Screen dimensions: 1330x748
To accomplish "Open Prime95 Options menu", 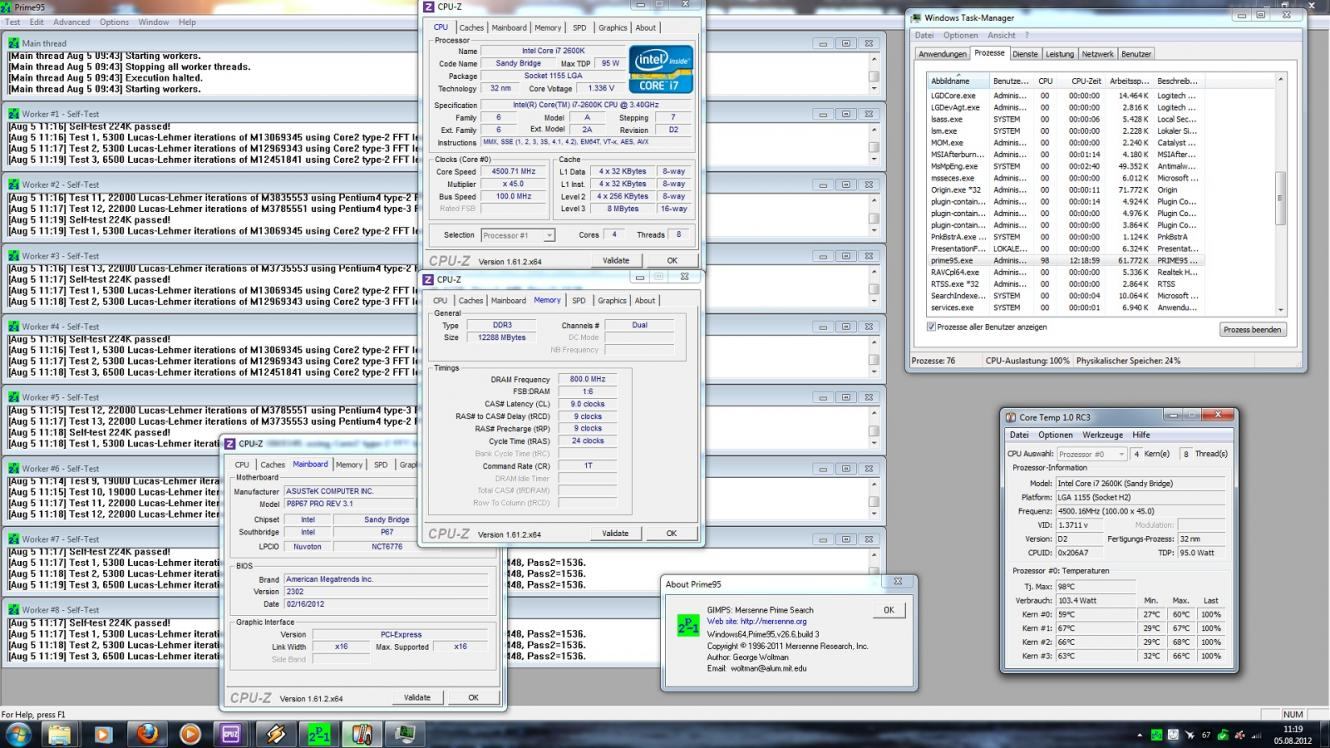I will [114, 22].
